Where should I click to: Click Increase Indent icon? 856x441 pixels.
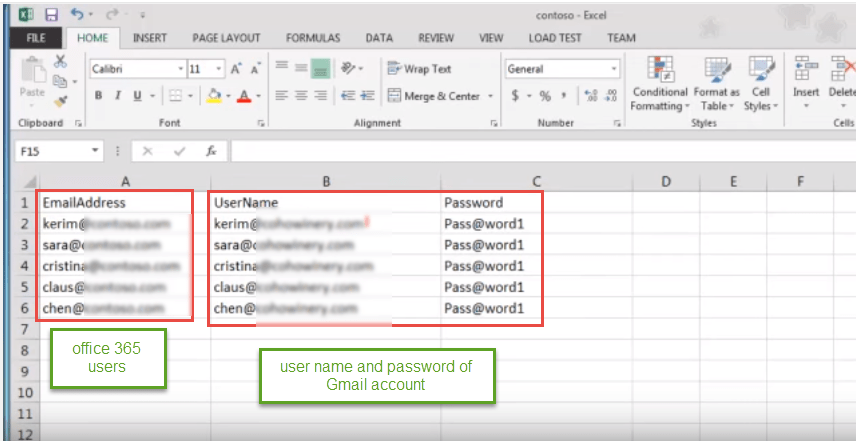click(x=368, y=96)
